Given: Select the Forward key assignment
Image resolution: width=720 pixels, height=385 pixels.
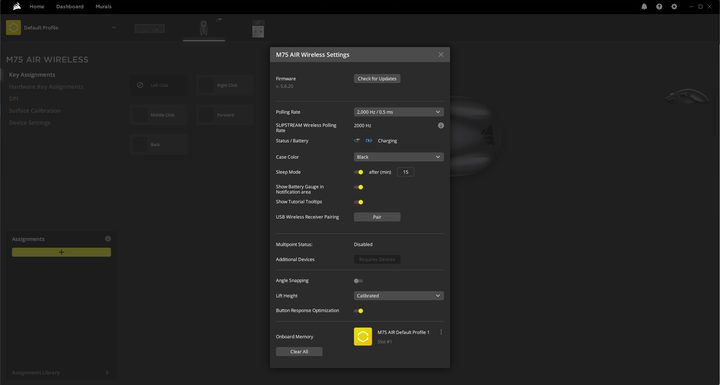Looking at the screenshot, I should [x=225, y=115].
